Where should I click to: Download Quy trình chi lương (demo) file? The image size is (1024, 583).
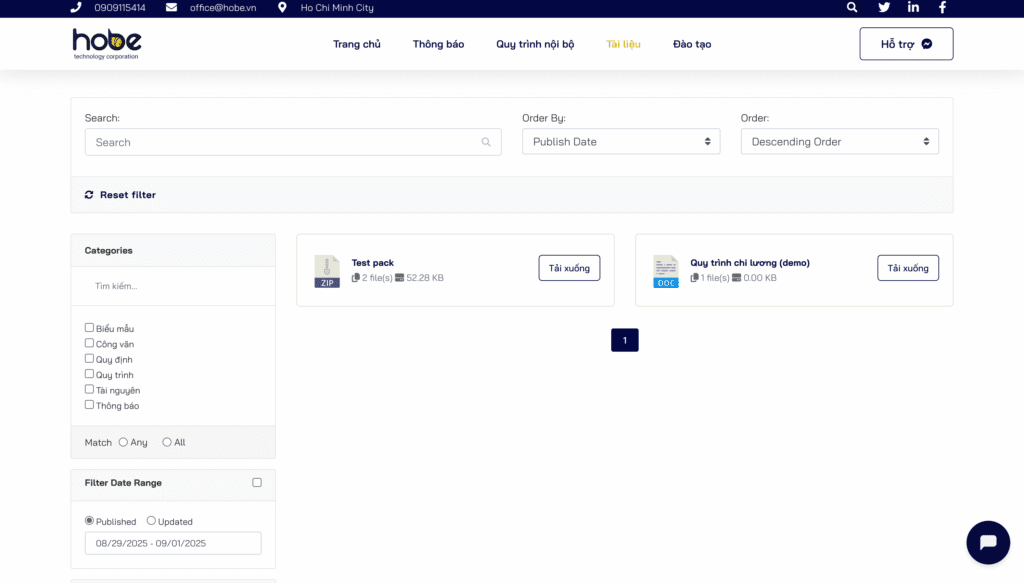(x=908, y=268)
